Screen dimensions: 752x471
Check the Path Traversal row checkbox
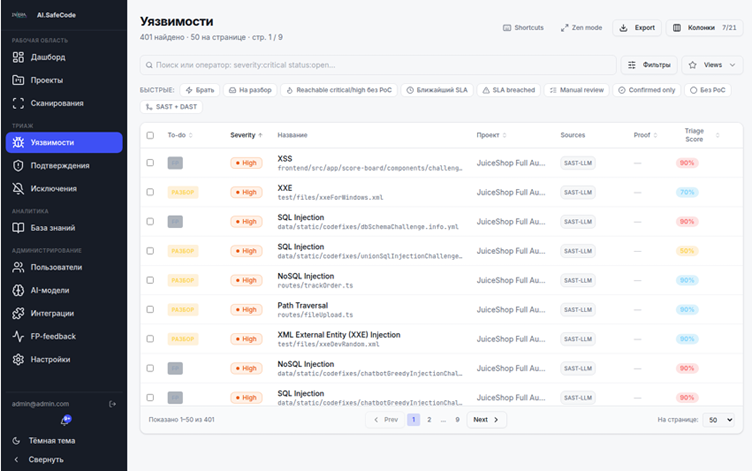tap(150, 309)
